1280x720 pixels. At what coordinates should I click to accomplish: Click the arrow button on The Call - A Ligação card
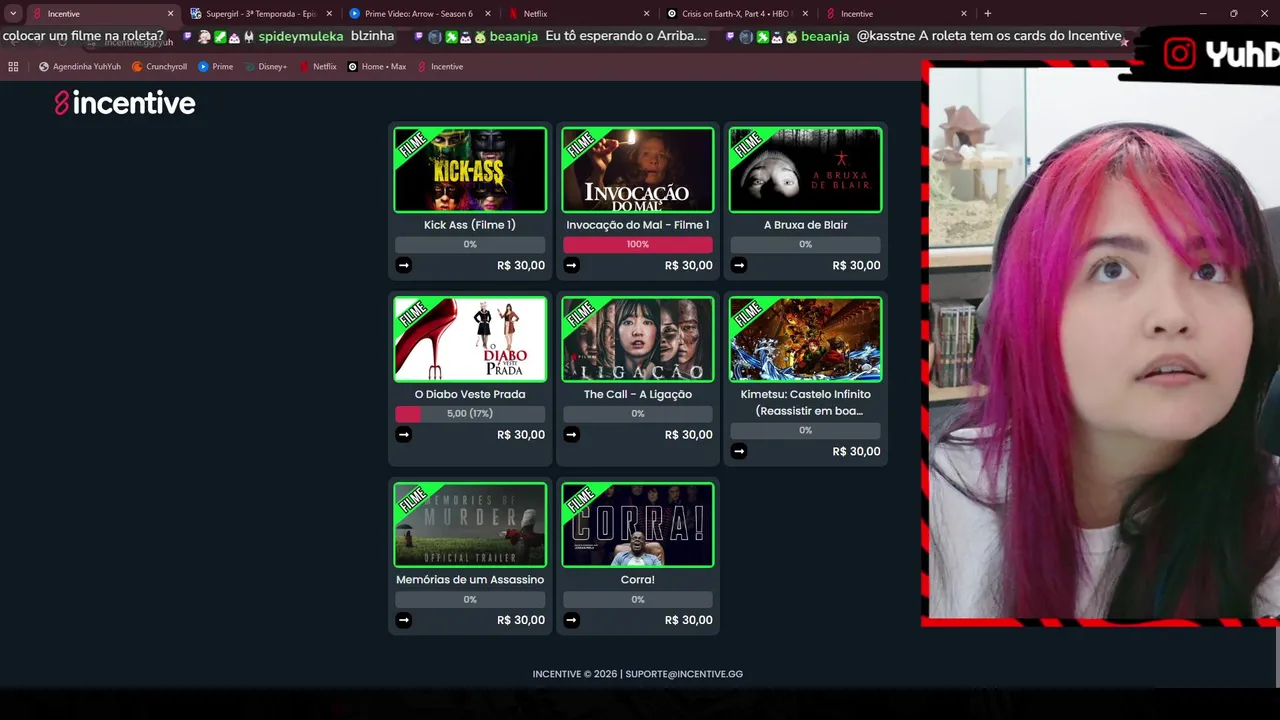(571, 434)
